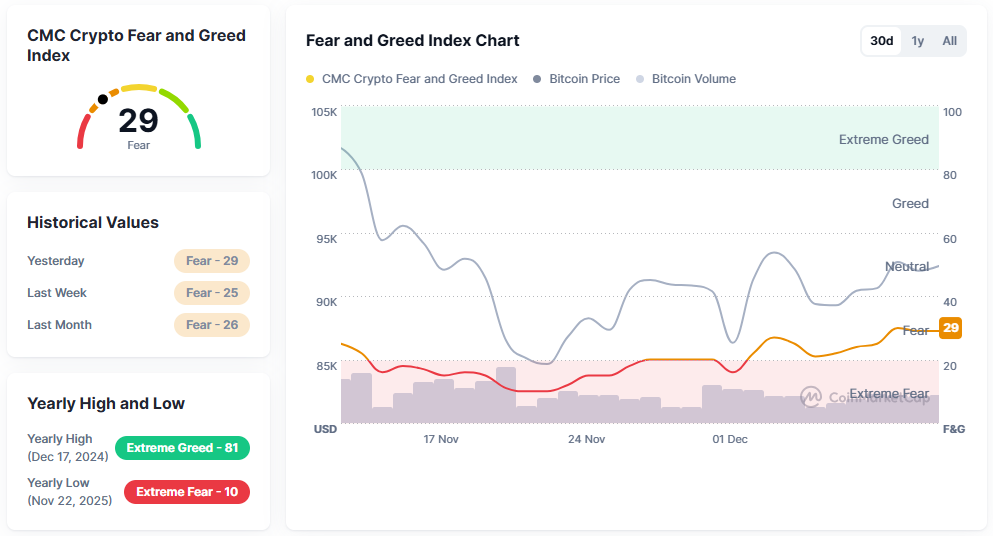Click the CoinMarketCap watermark logo
The image size is (993, 536).
(810, 397)
